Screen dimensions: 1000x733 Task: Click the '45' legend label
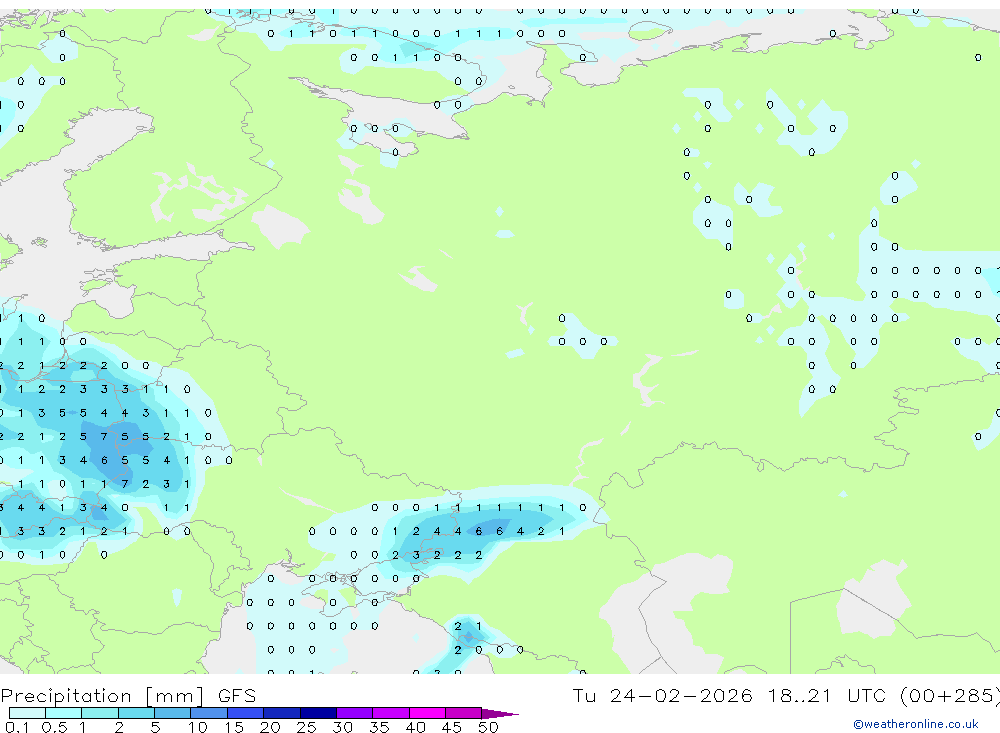(452, 727)
